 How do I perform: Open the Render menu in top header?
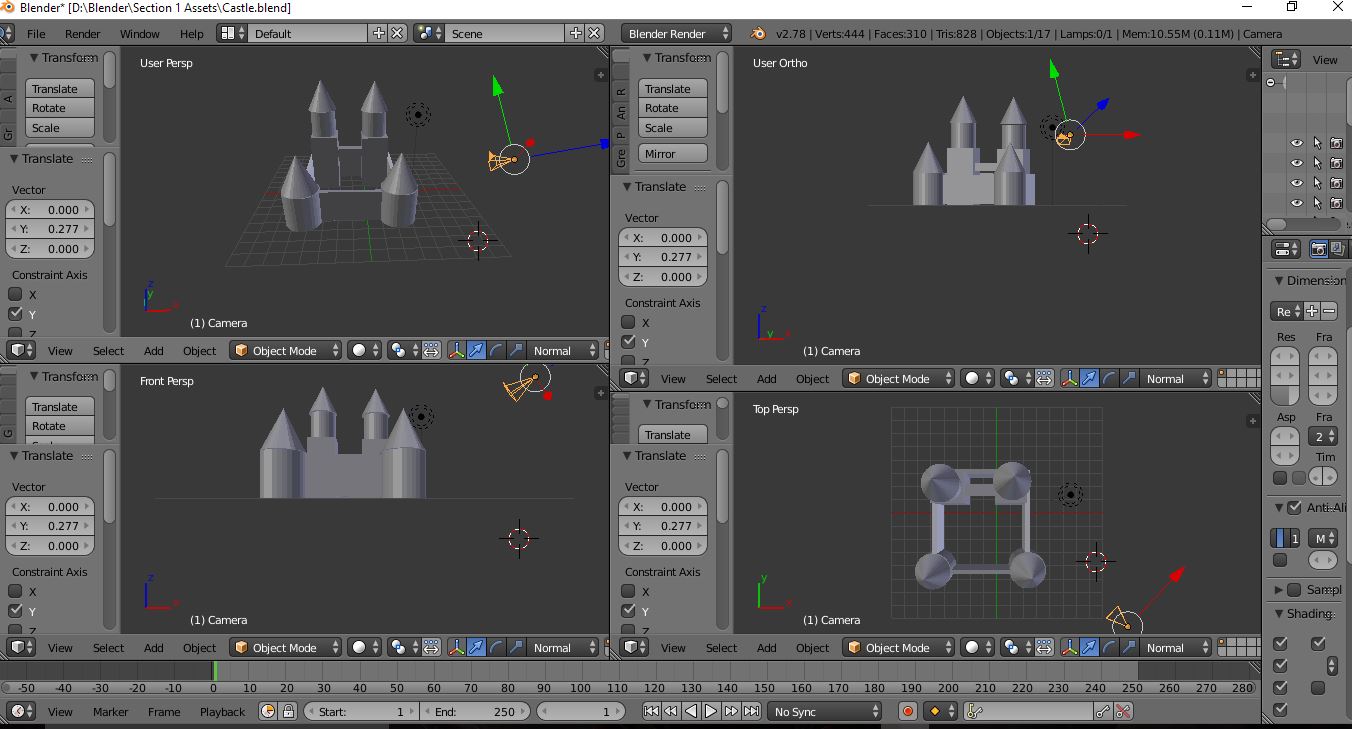click(x=83, y=33)
